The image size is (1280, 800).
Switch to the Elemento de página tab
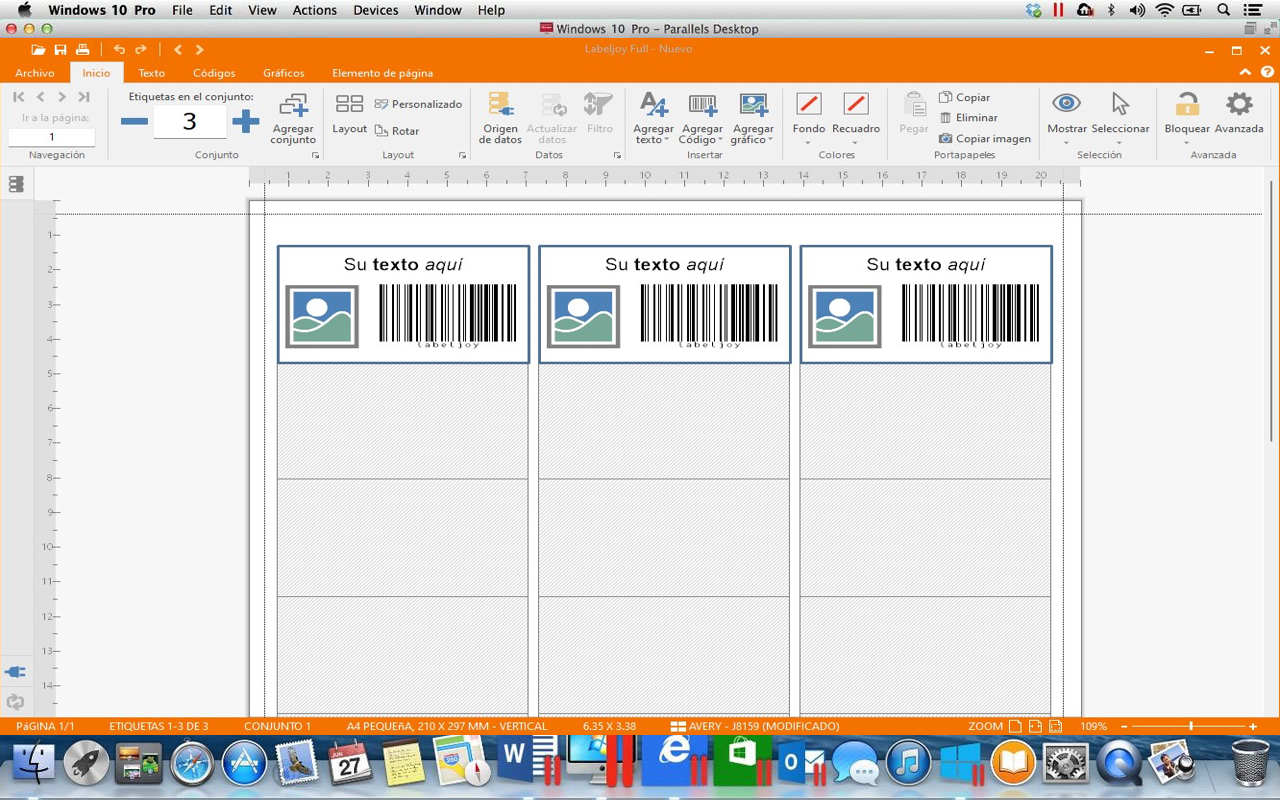point(383,73)
